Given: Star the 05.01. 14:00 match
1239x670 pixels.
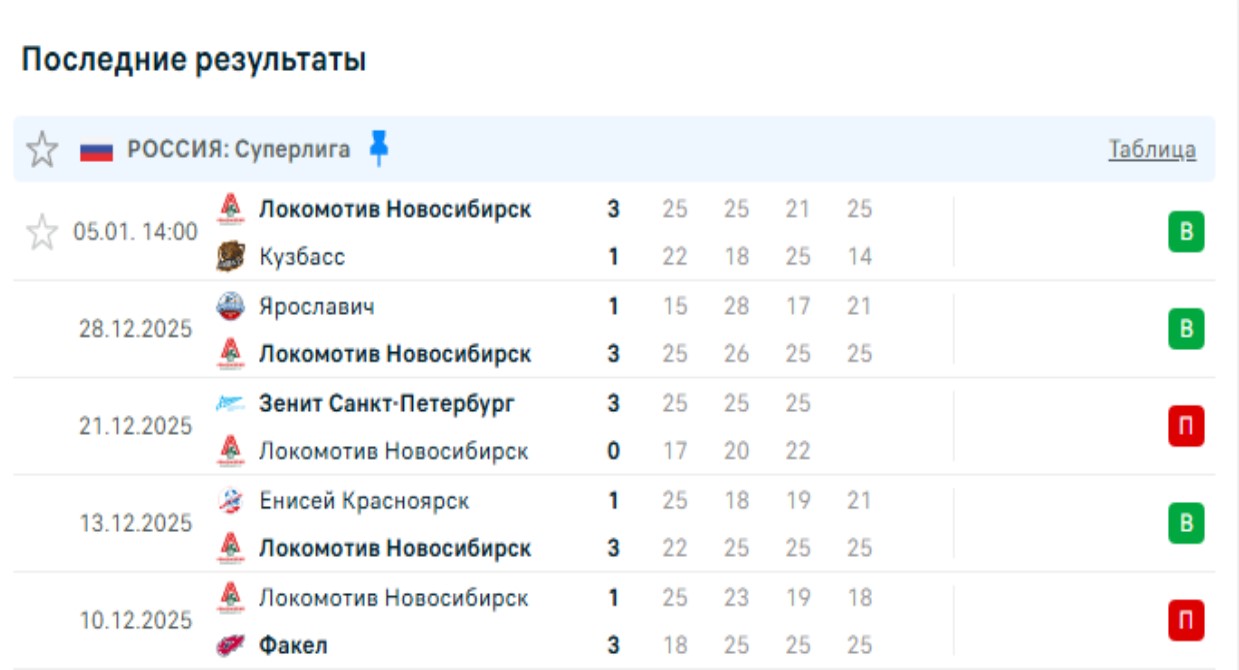Looking at the screenshot, I should pos(42,233).
